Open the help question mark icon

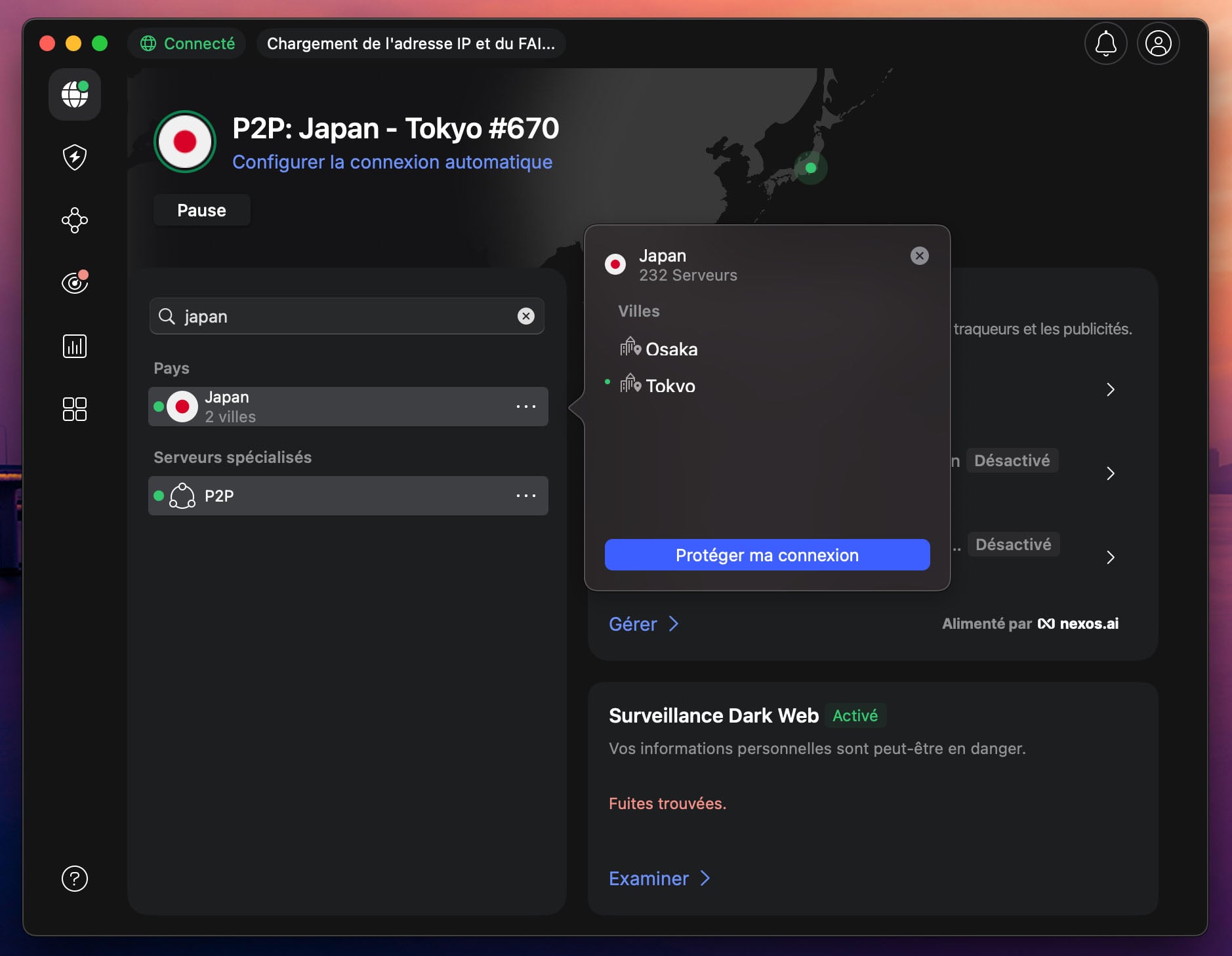point(74,879)
